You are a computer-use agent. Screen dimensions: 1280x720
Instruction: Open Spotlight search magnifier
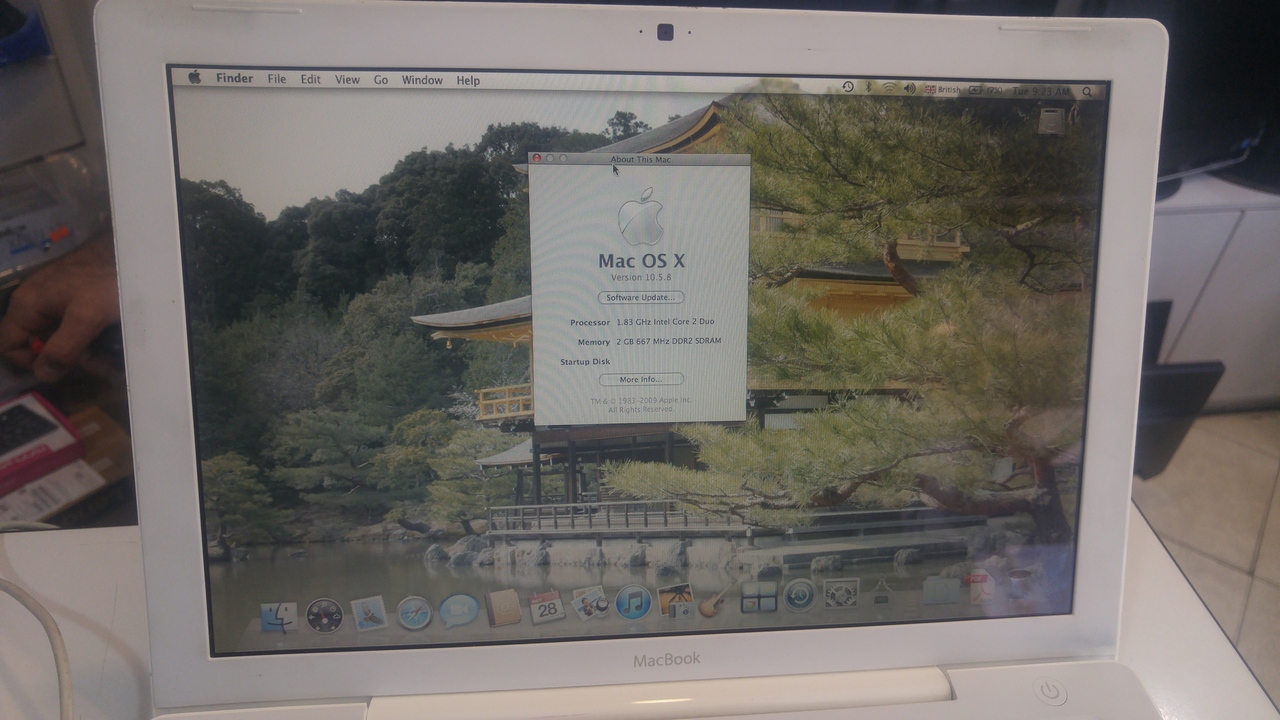[1088, 92]
